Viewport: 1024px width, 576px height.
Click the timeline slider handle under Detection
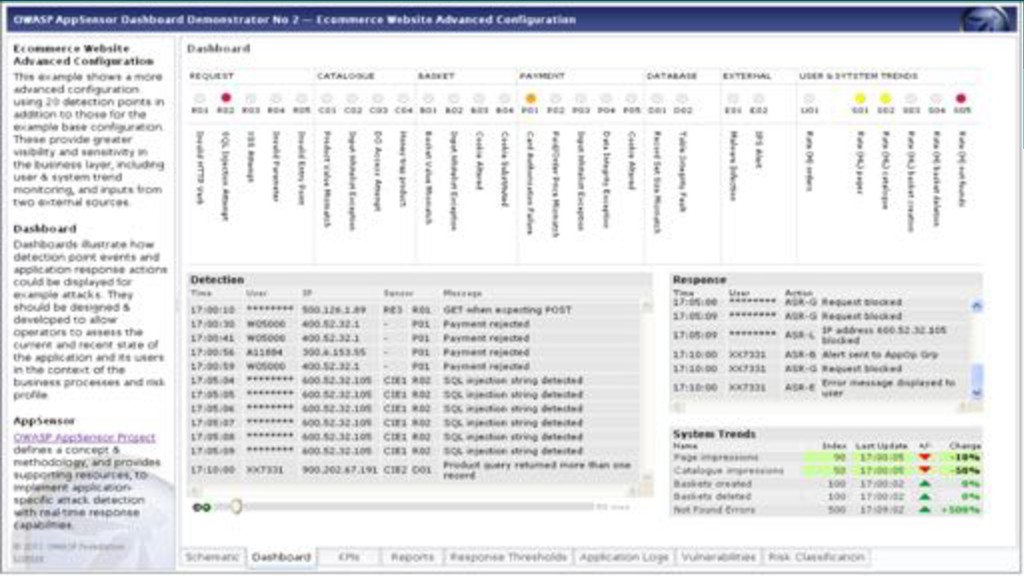(236, 506)
